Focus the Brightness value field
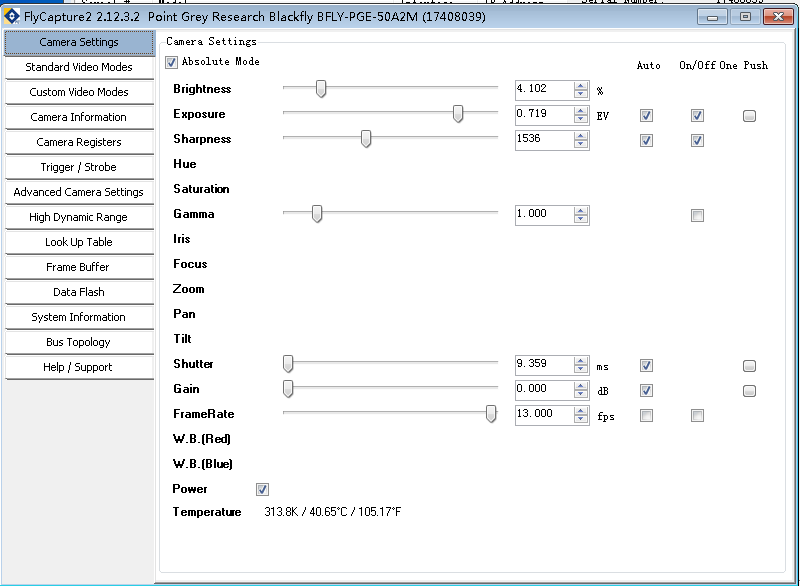 pyautogui.click(x=544, y=90)
